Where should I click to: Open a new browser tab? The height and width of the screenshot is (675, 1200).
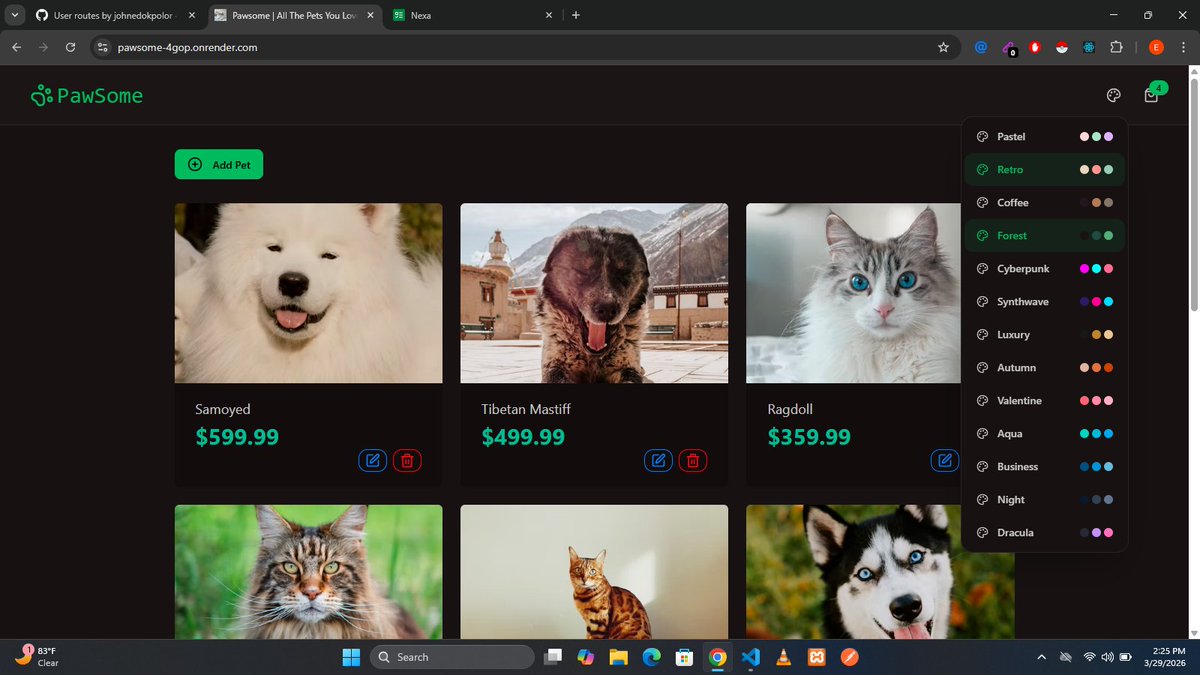(x=576, y=15)
